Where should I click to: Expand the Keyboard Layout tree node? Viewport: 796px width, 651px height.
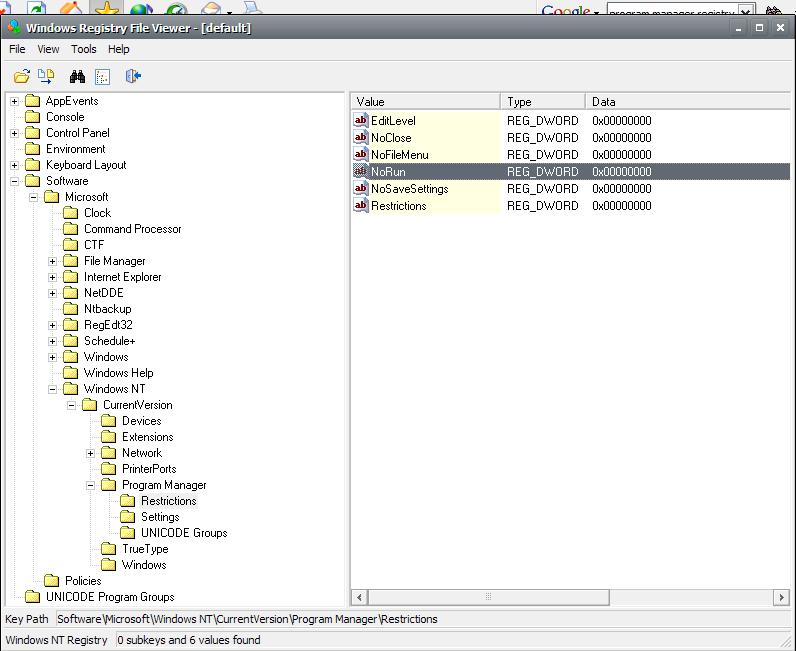coord(14,165)
